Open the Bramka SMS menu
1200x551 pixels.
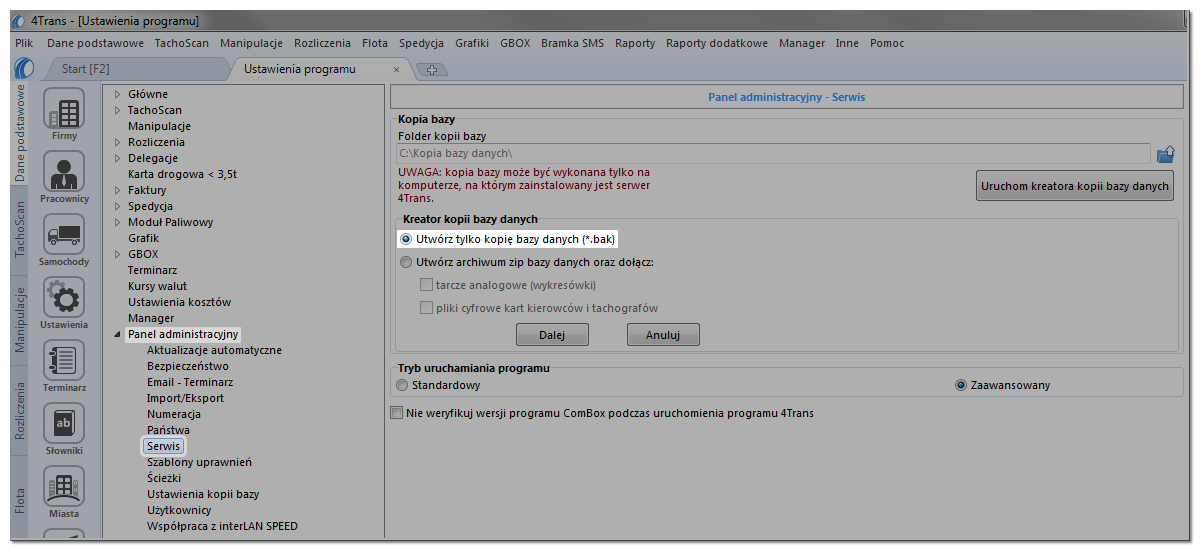pyautogui.click(x=572, y=43)
